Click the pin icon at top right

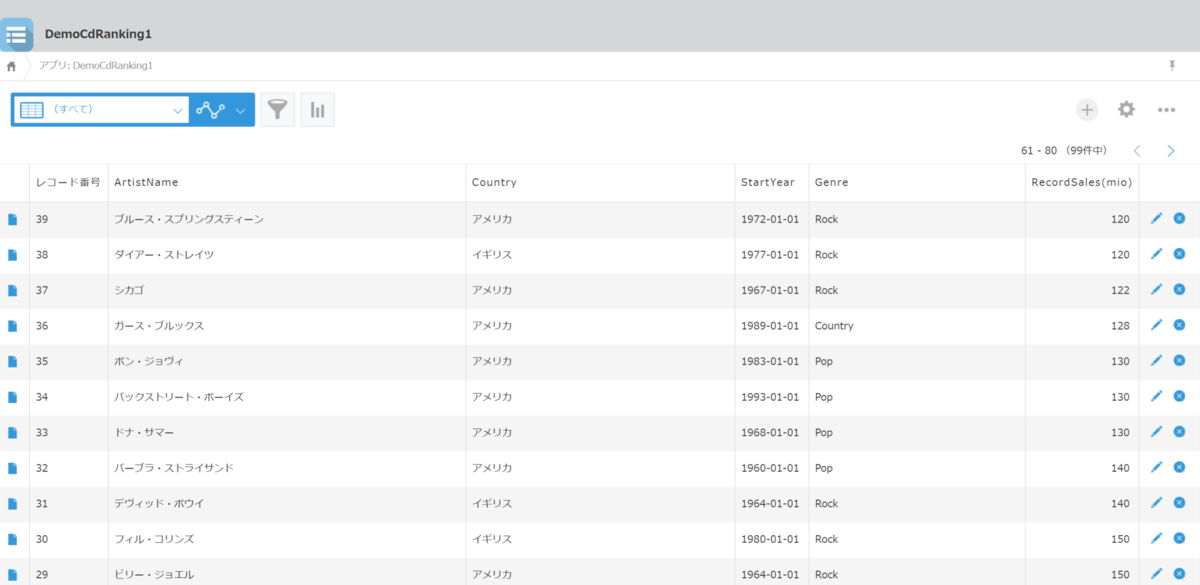click(x=1172, y=65)
